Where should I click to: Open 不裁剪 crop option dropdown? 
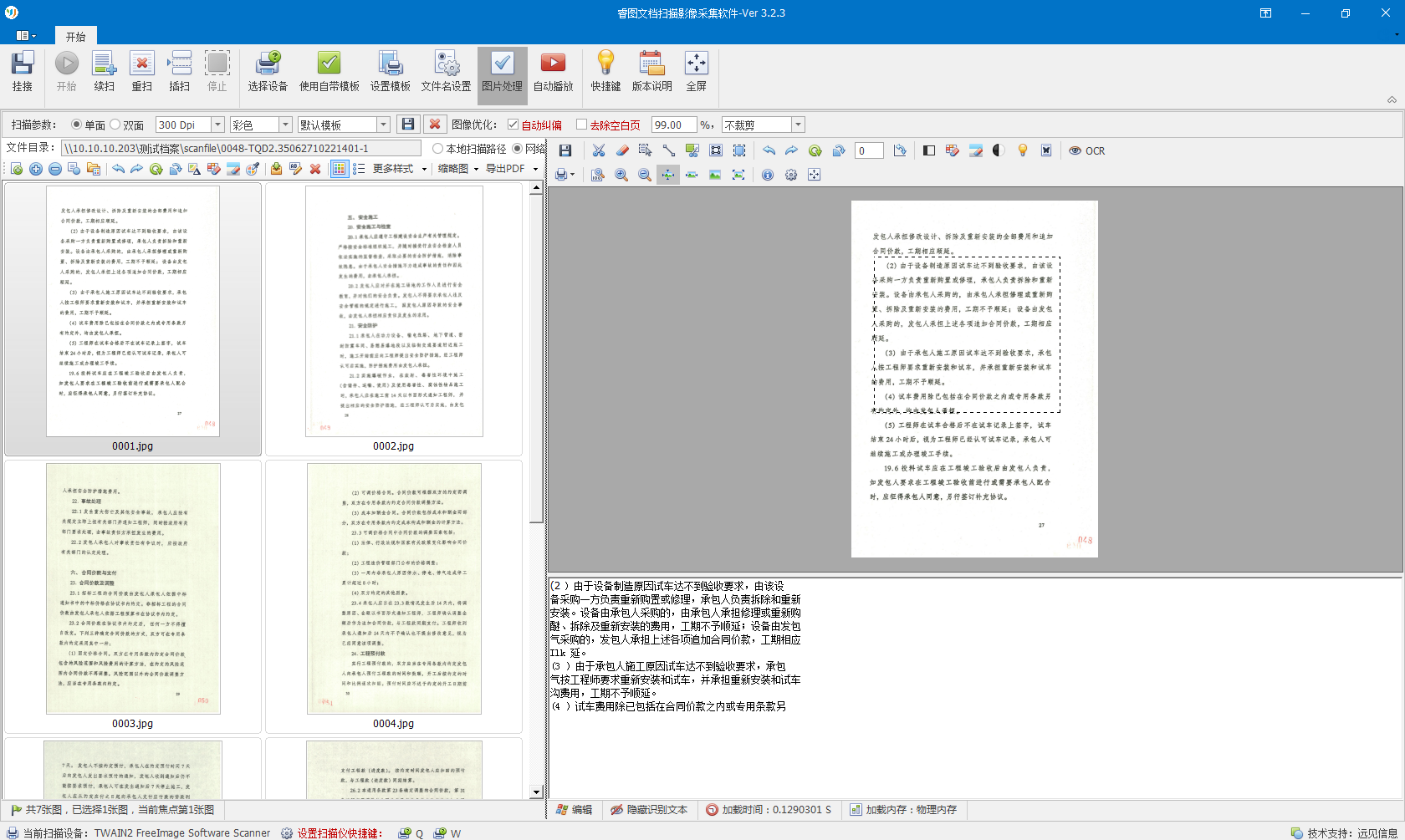pos(798,125)
